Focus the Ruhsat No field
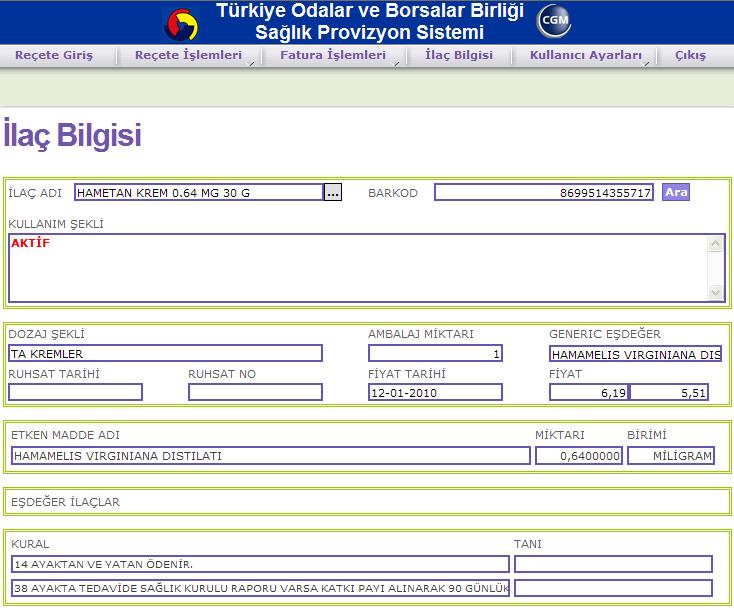Screen dimensions: 734x613 (255, 392)
